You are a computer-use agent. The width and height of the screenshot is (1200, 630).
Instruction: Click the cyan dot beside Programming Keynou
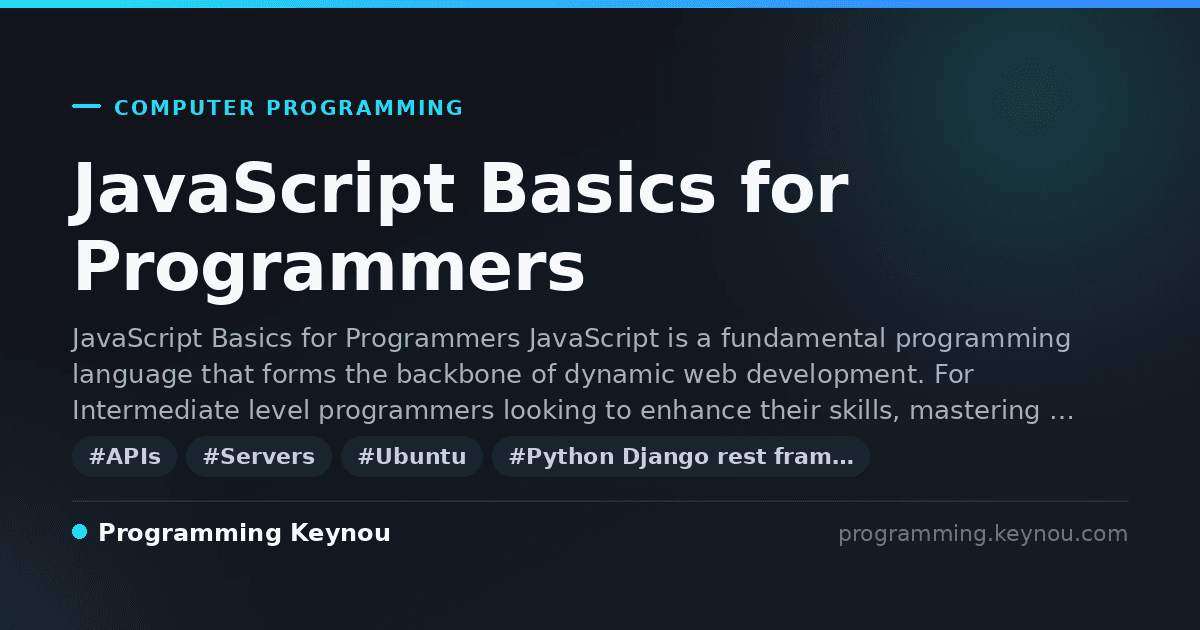80,532
